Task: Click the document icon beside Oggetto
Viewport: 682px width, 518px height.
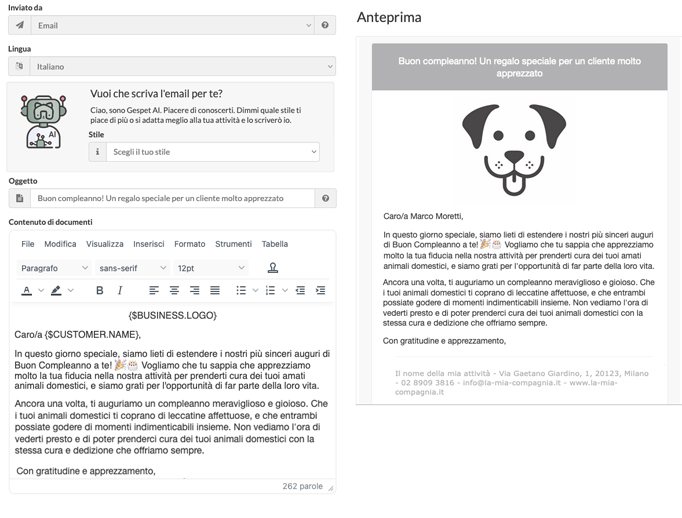Action: coord(20,198)
